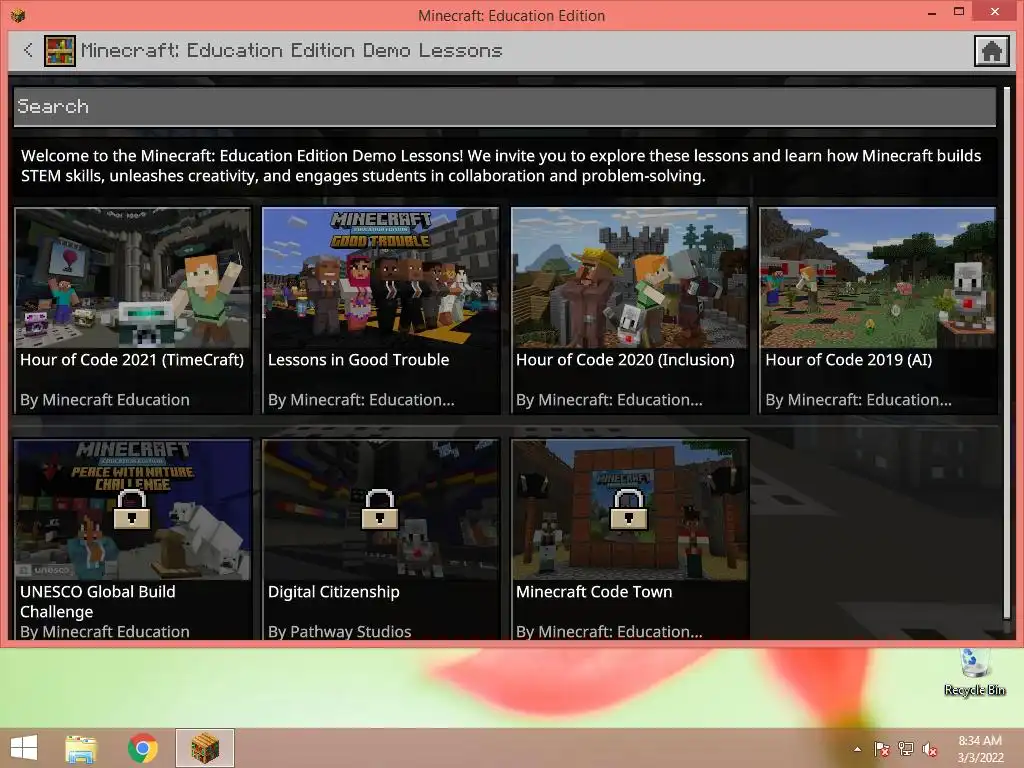Click 'UNESCO Global Build Challenge' title text
This screenshot has width=1024, height=768.
tap(98, 601)
